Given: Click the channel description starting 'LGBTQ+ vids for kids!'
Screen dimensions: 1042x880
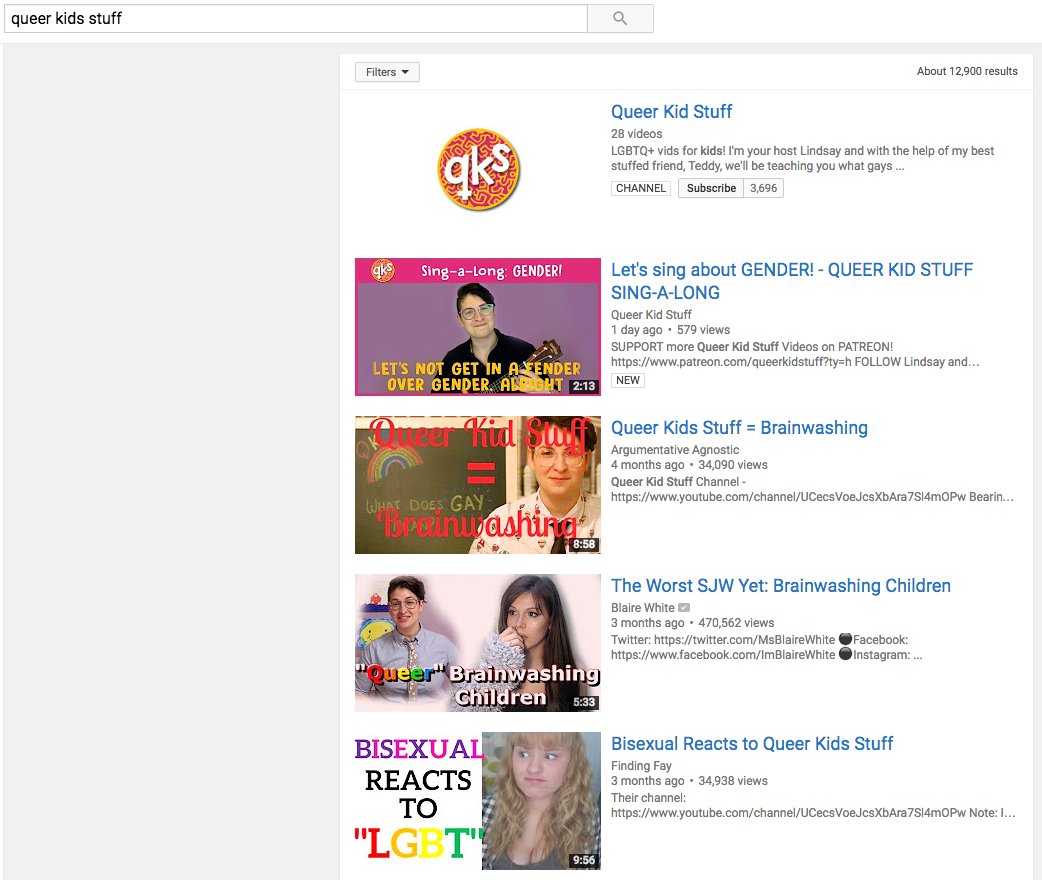Looking at the screenshot, I should pos(802,158).
